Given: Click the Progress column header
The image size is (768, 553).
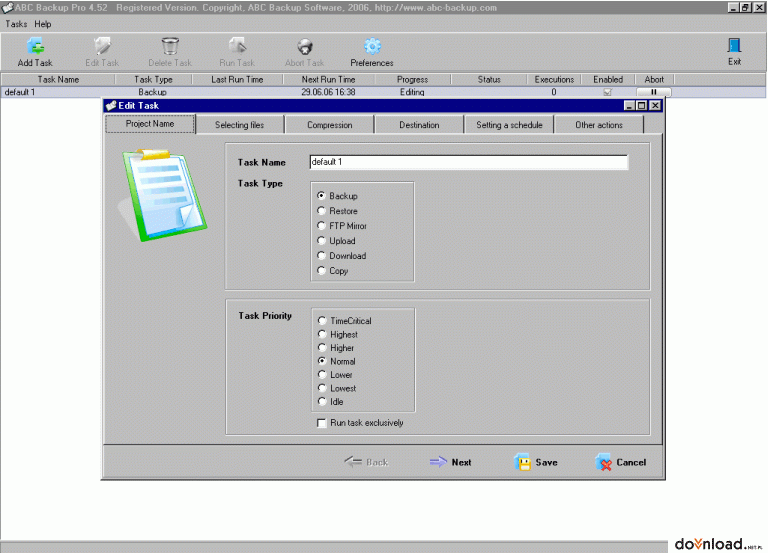Looking at the screenshot, I should click(x=412, y=79).
